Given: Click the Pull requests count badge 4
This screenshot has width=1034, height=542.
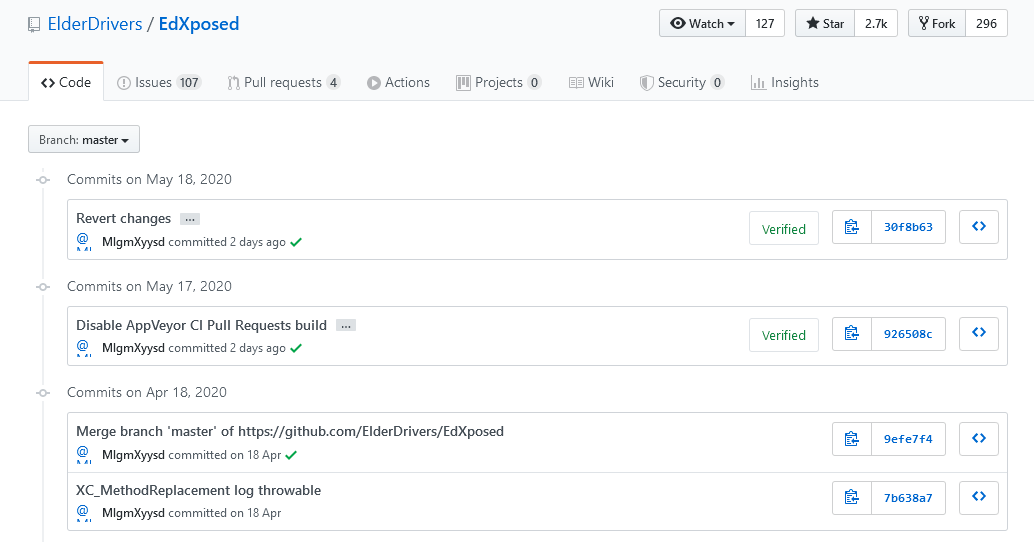Looking at the screenshot, I should click(x=334, y=82).
